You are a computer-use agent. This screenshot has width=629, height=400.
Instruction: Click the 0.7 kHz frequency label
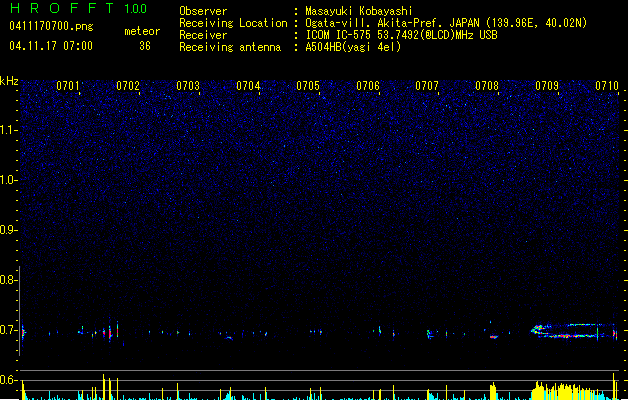8,330
